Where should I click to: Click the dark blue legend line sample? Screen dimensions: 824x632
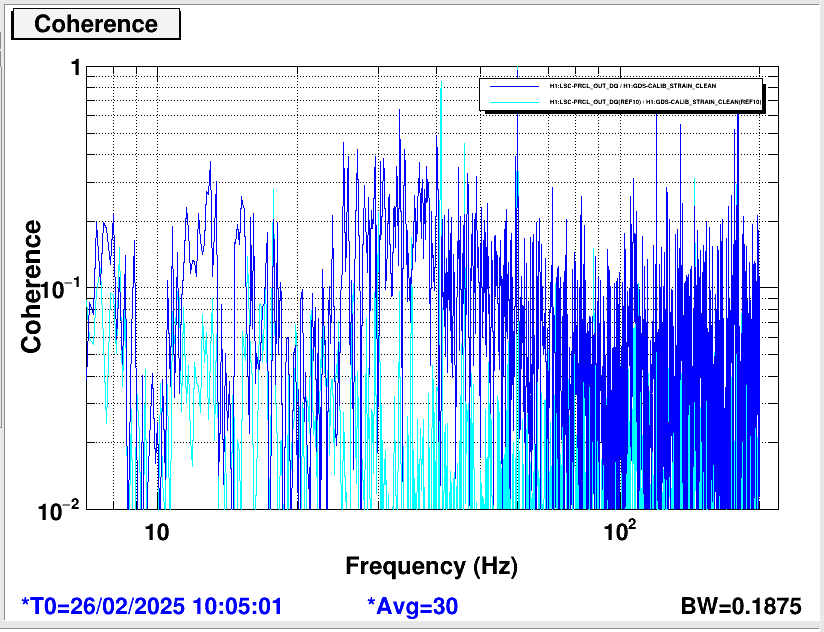coord(514,86)
